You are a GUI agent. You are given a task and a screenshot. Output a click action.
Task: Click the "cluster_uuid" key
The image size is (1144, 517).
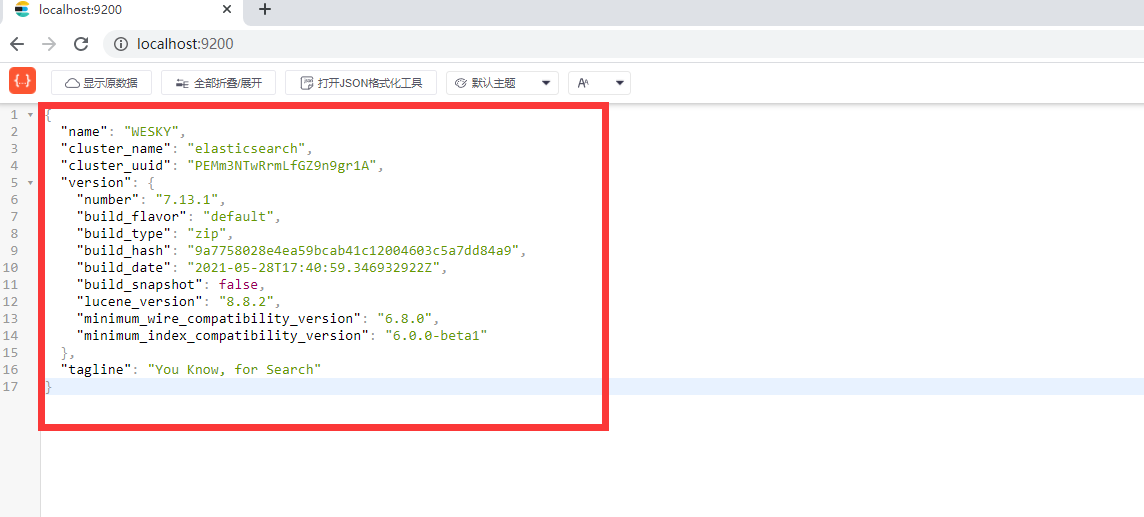tap(116, 166)
